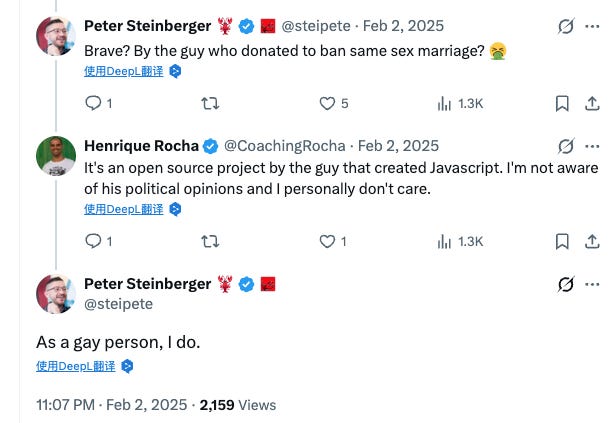Open the 11:07 PM timestamp link
The width and height of the screenshot is (616, 423).
point(111,405)
